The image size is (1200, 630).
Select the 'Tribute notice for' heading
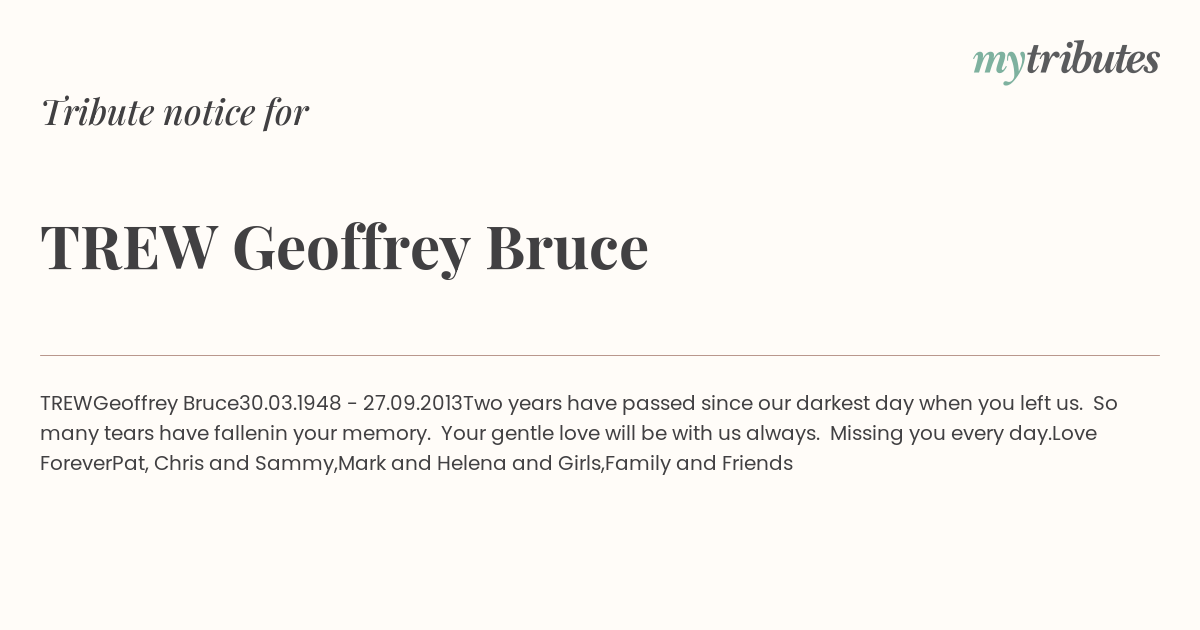(174, 112)
